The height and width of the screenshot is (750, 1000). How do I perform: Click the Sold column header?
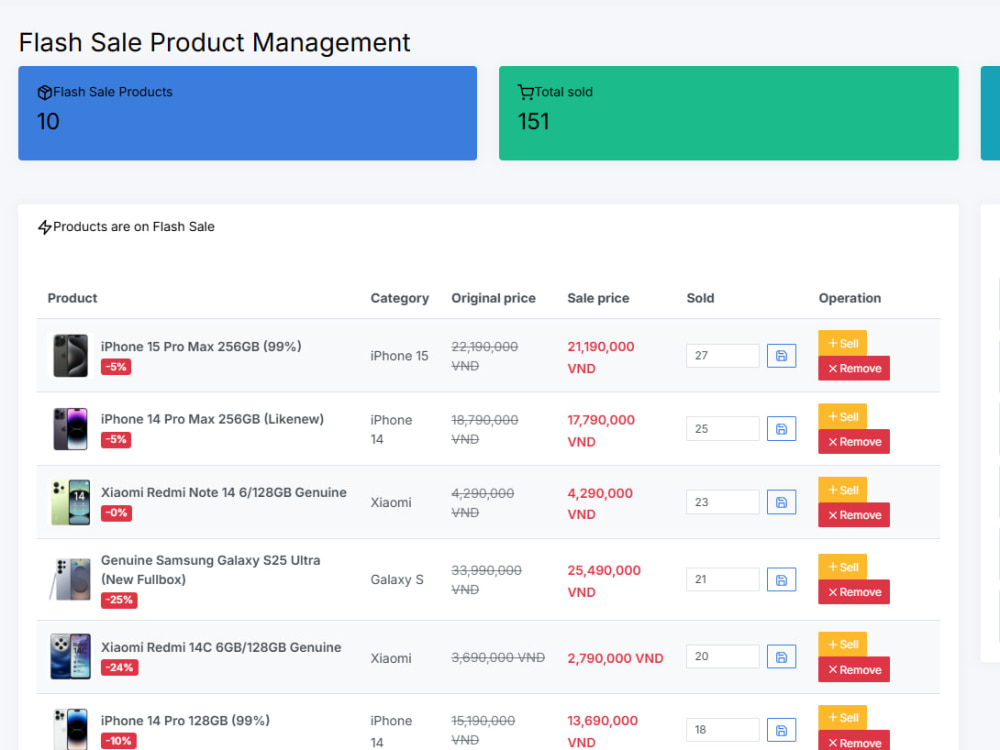700,298
